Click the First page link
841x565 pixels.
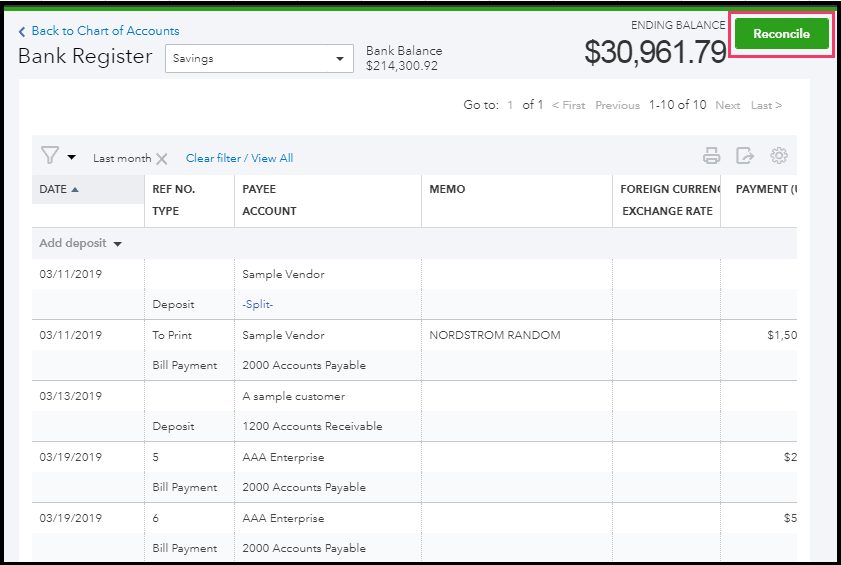[x=568, y=105]
